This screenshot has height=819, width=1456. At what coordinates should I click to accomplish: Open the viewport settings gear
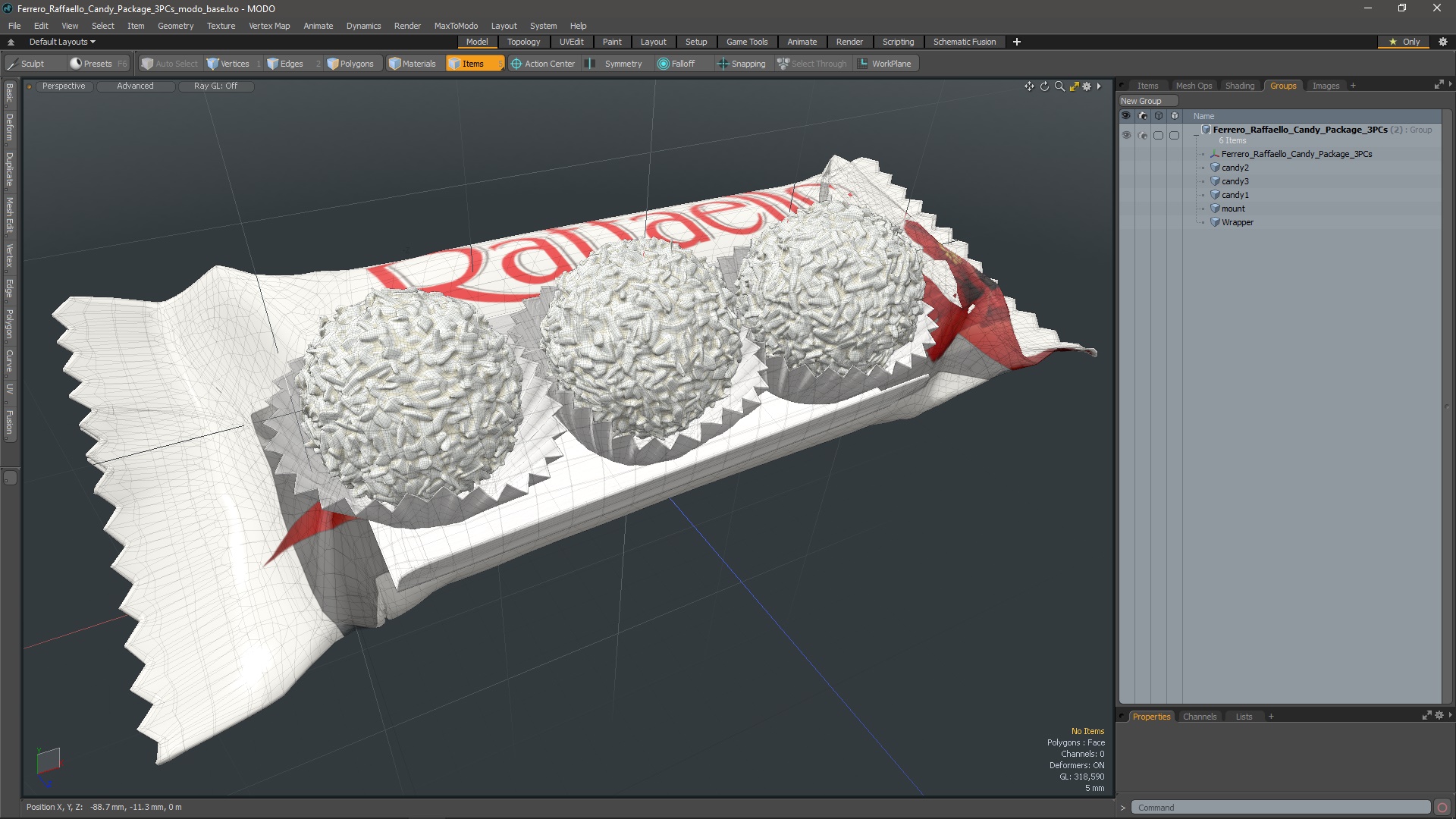click(1087, 86)
